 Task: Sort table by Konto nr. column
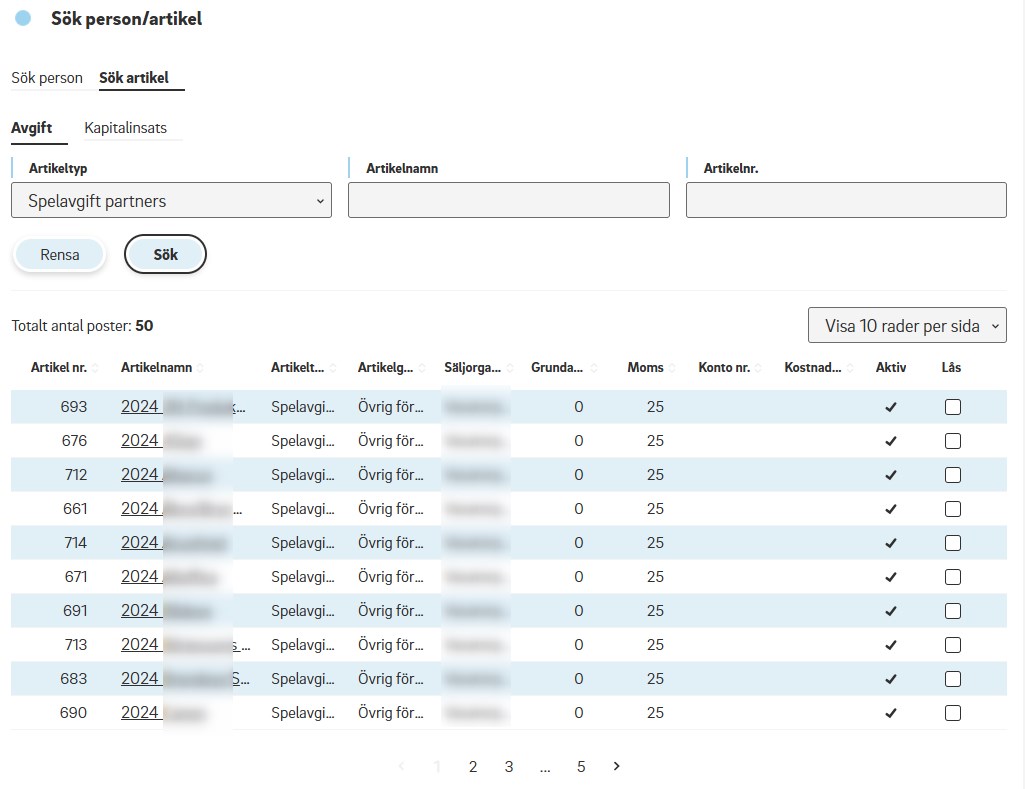[724, 367]
